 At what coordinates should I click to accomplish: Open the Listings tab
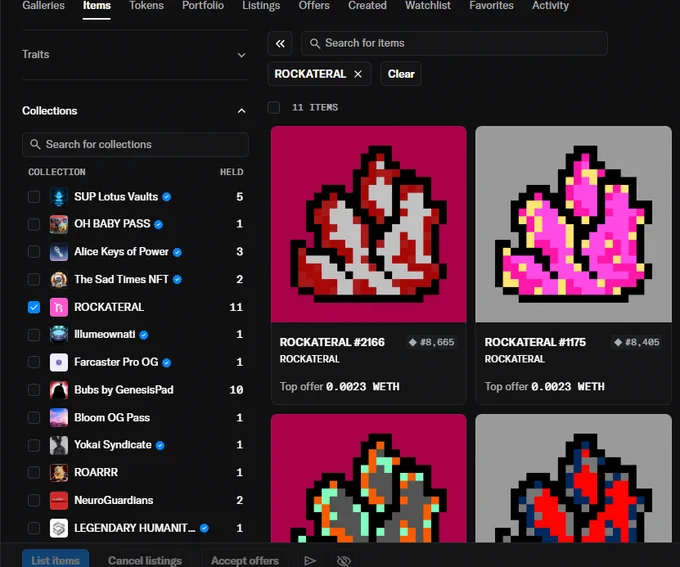(261, 6)
